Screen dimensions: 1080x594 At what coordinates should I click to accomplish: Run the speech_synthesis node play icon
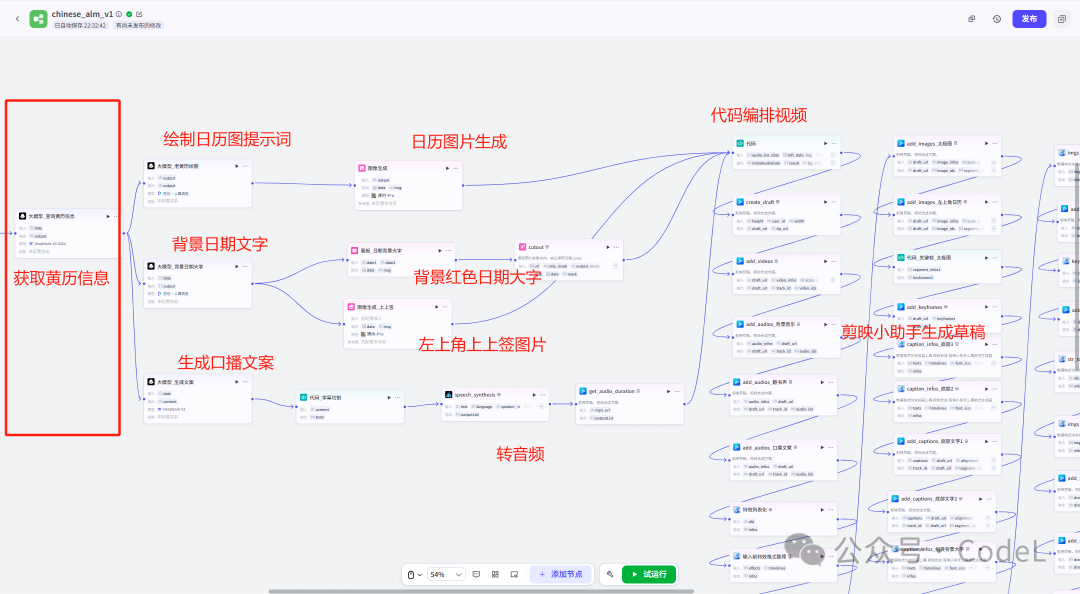coord(534,395)
